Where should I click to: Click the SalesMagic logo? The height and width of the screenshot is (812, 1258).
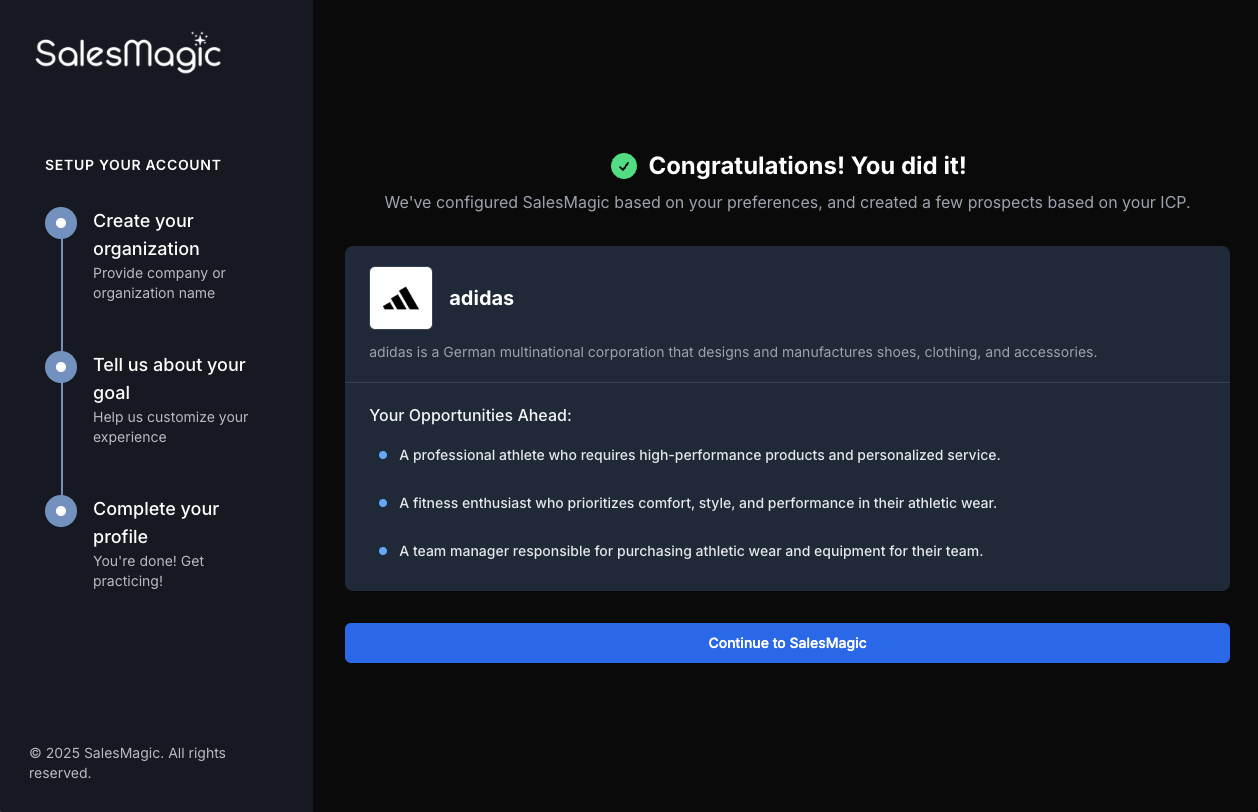click(128, 52)
